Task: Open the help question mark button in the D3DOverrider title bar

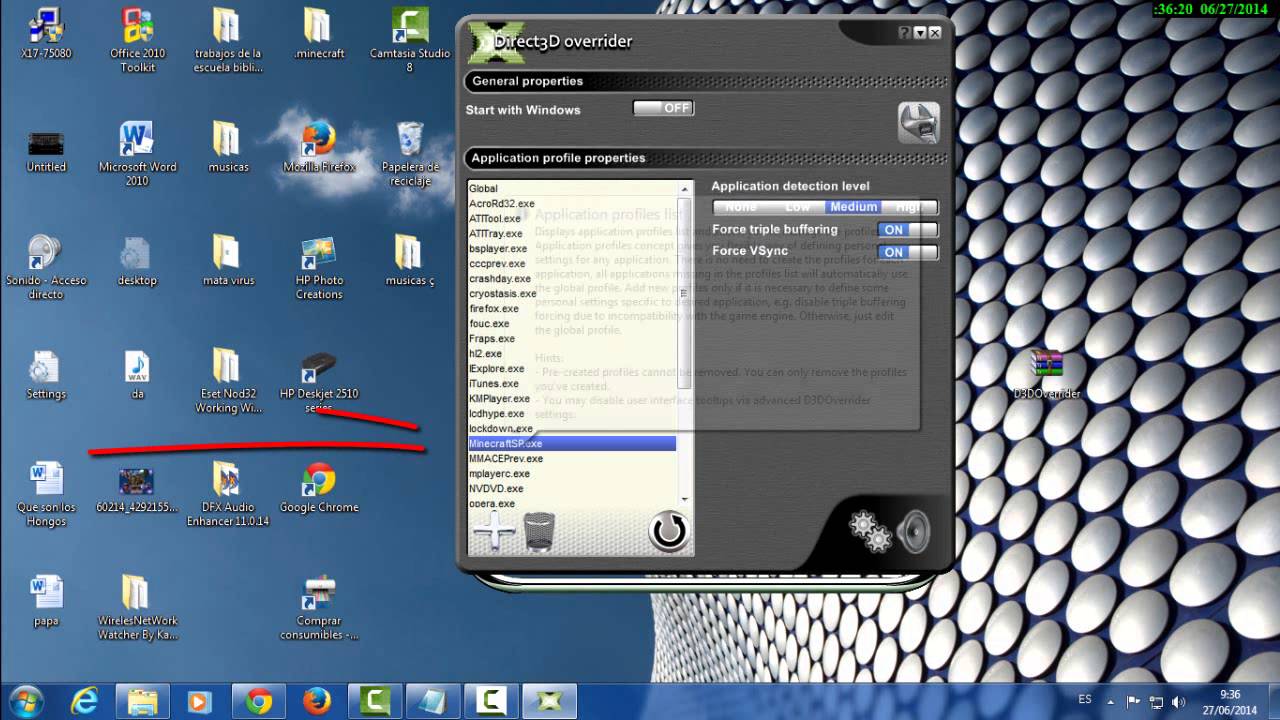Action: [x=905, y=33]
